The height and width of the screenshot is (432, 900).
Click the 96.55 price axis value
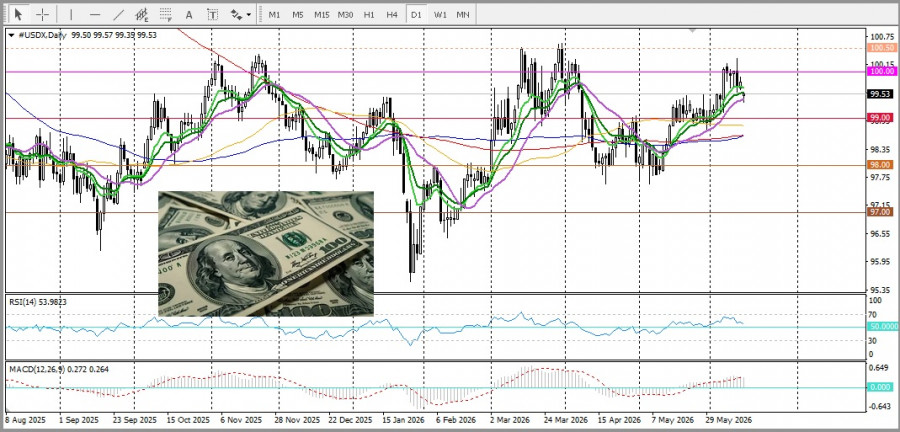(882, 233)
